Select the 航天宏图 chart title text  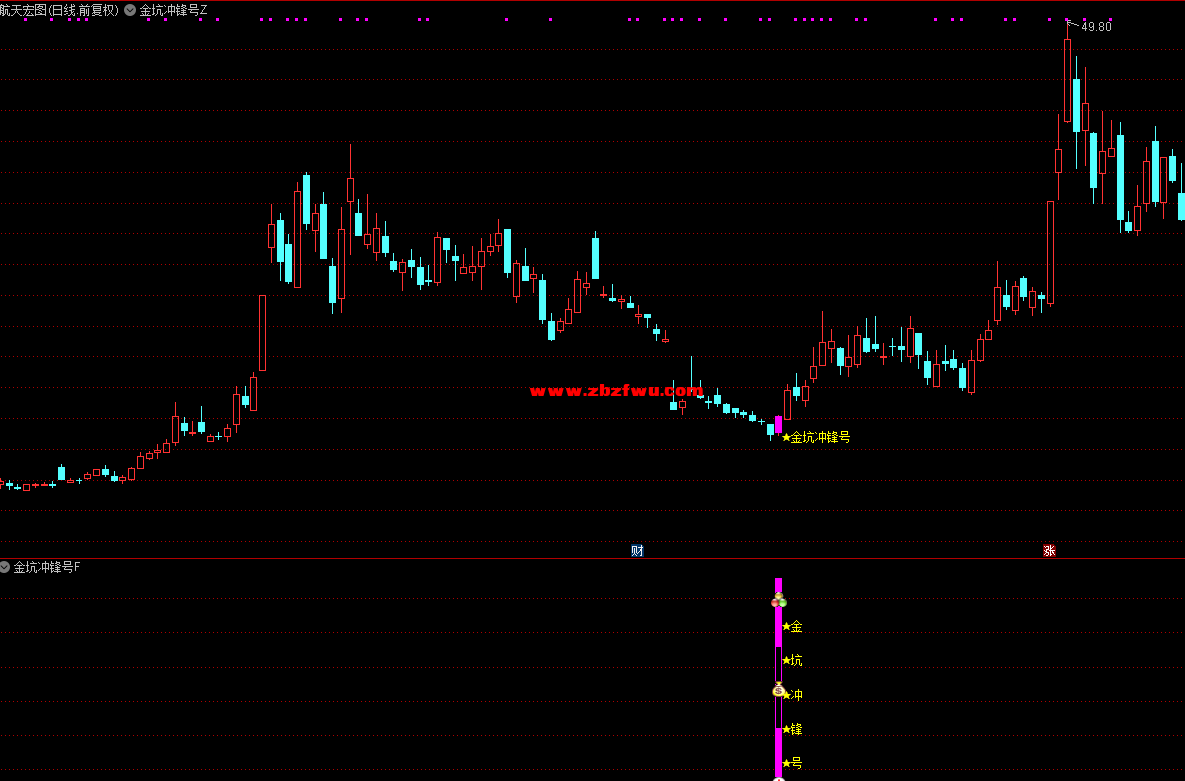(59, 10)
